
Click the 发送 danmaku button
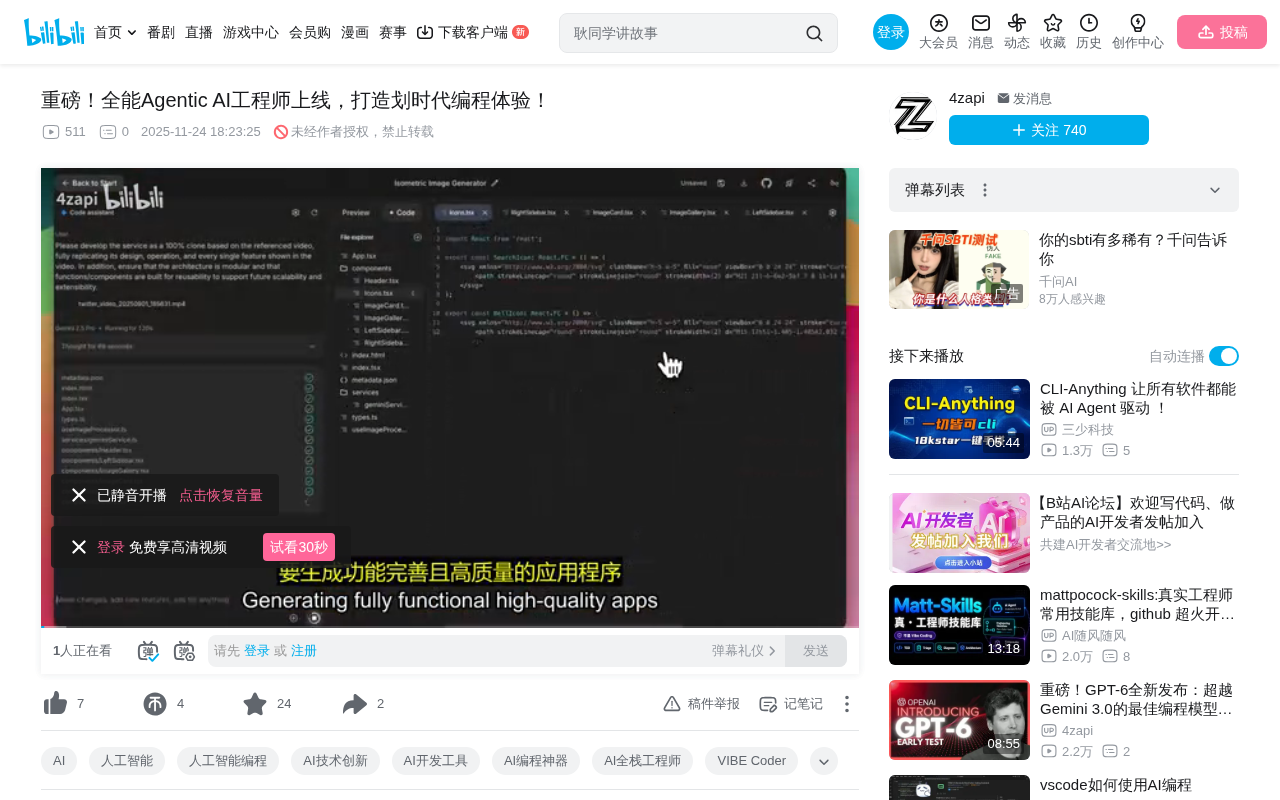[x=816, y=651]
